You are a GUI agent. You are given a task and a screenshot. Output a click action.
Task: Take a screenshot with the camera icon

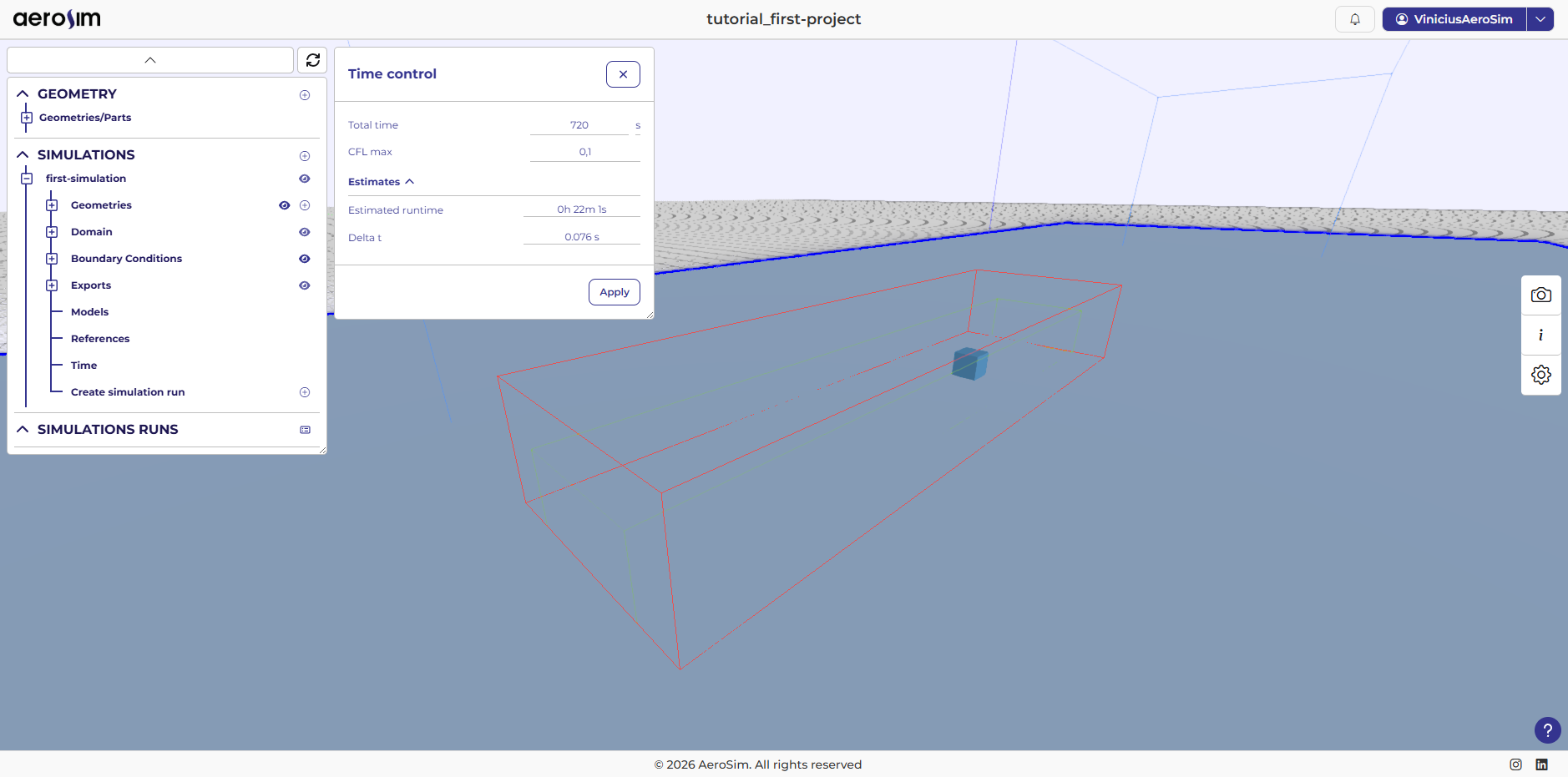pyautogui.click(x=1540, y=295)
